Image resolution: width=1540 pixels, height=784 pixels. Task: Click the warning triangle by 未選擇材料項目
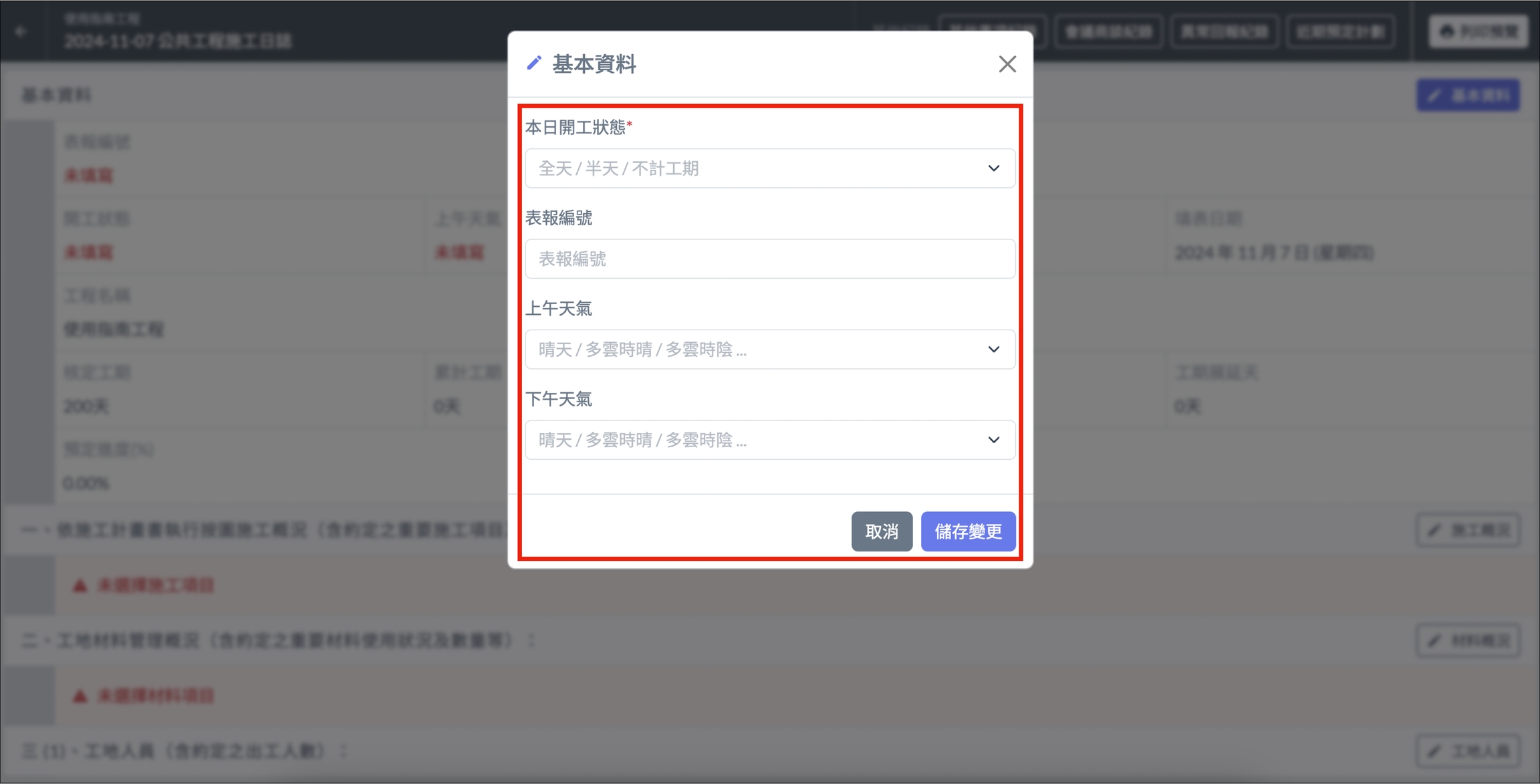(80, 696)
